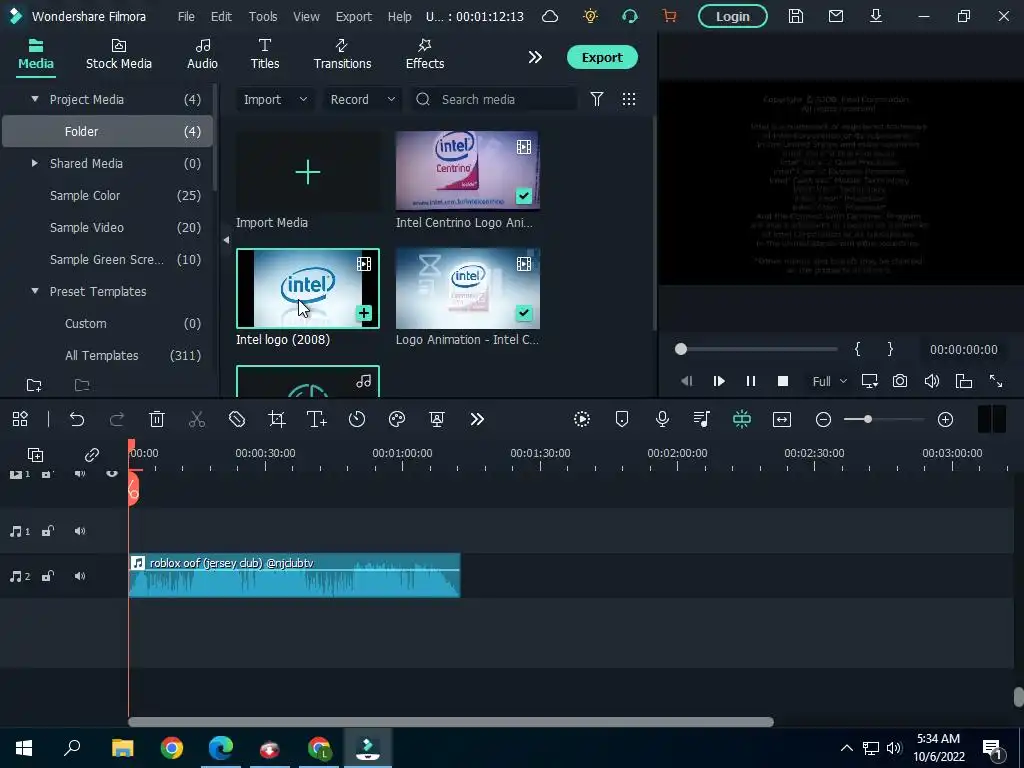
Task: Stop the preview playback
Action: pyautogui.click(x=782, y=381)
